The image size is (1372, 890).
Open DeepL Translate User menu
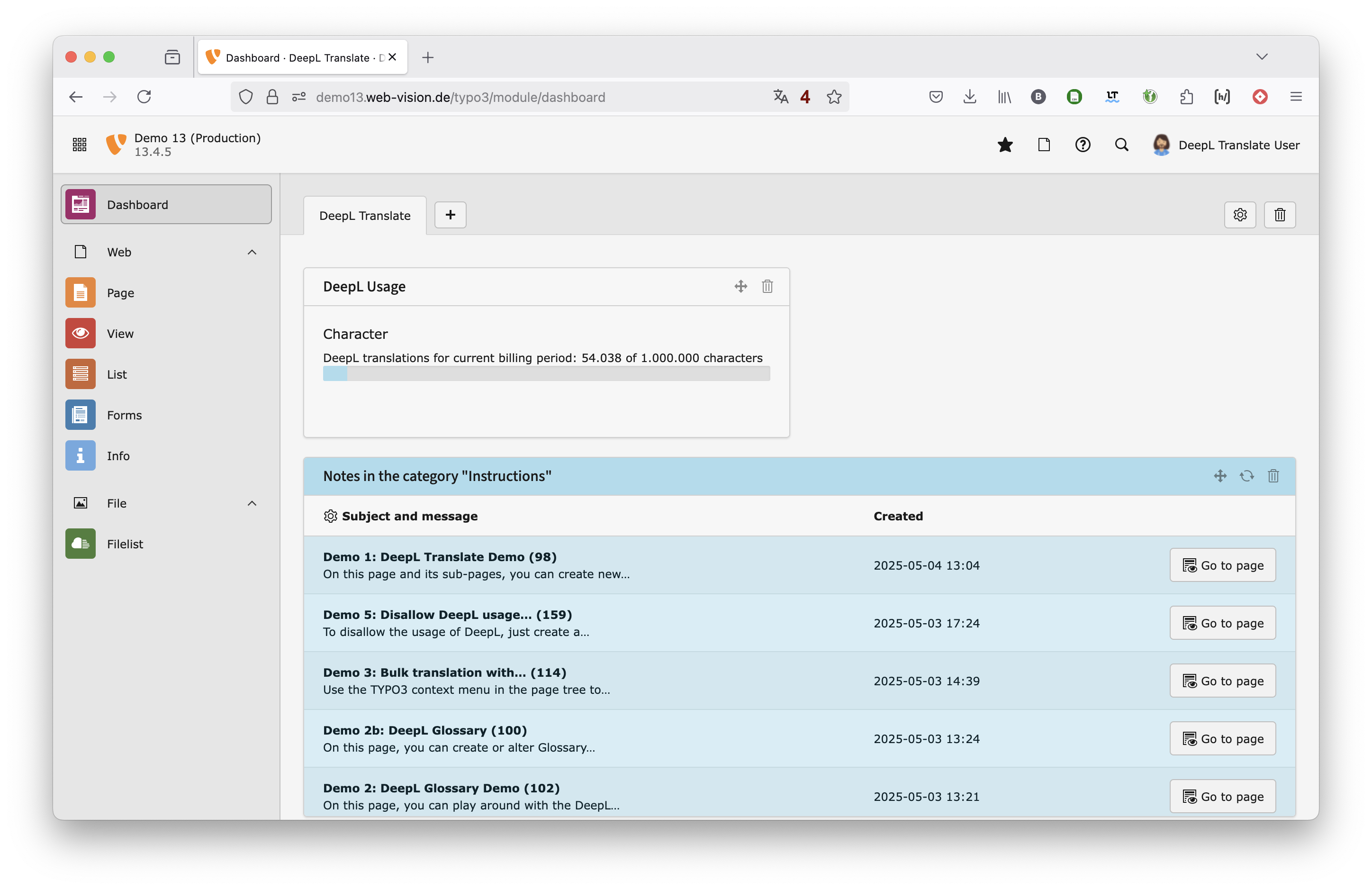1226,145
